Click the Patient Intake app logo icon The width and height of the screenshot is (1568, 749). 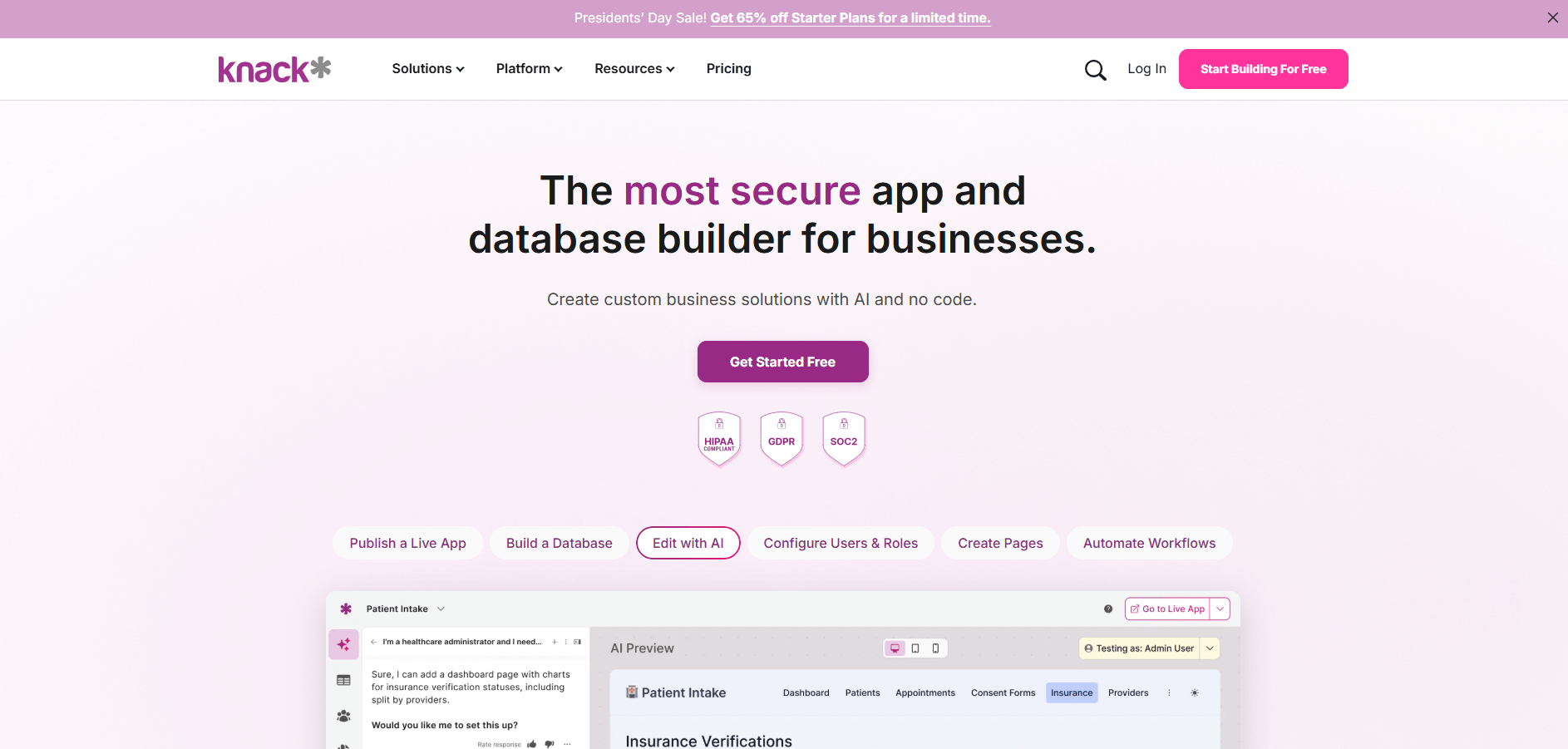point(632,692)
